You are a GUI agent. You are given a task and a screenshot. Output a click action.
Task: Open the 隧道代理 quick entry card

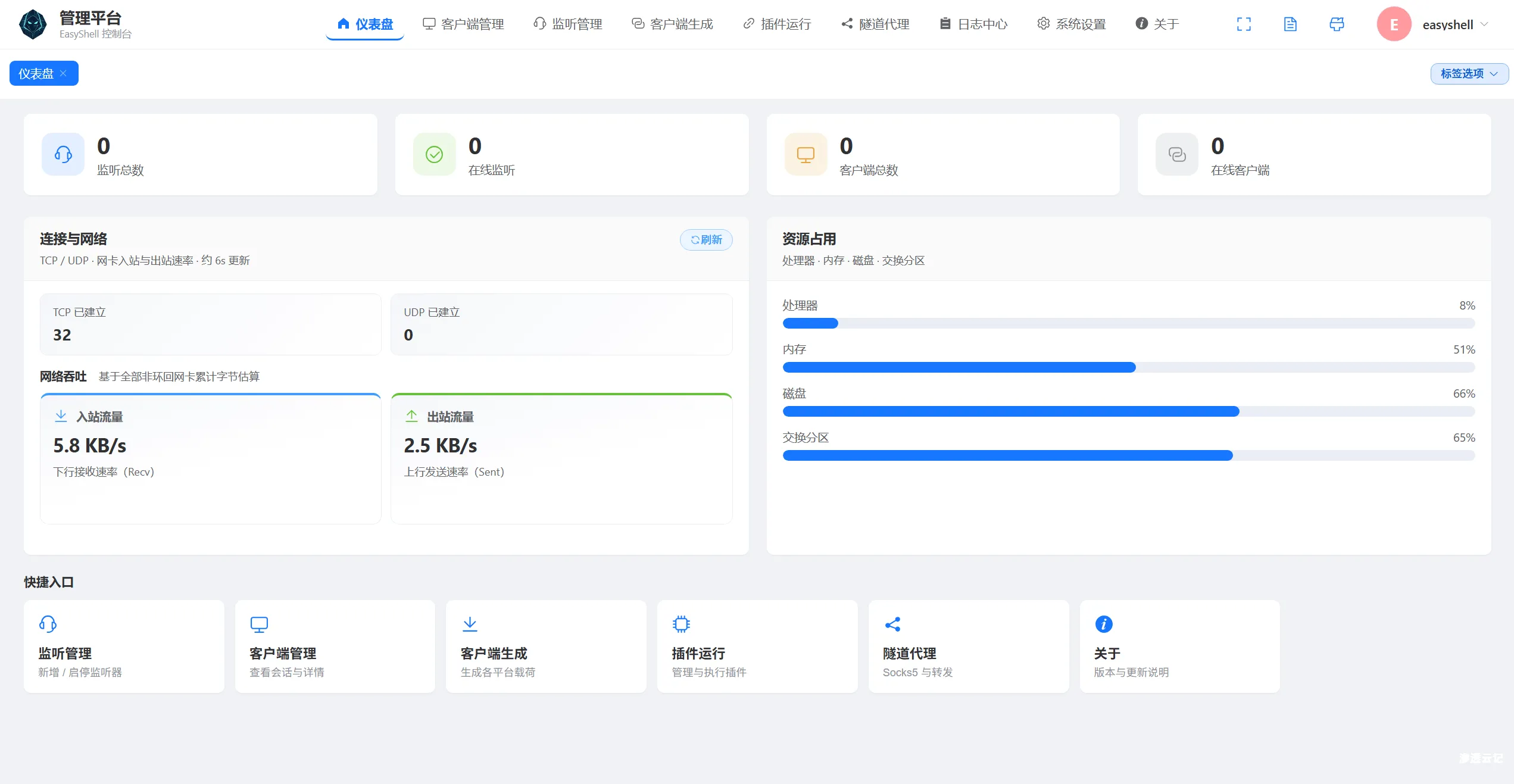[x=969, y=646]
